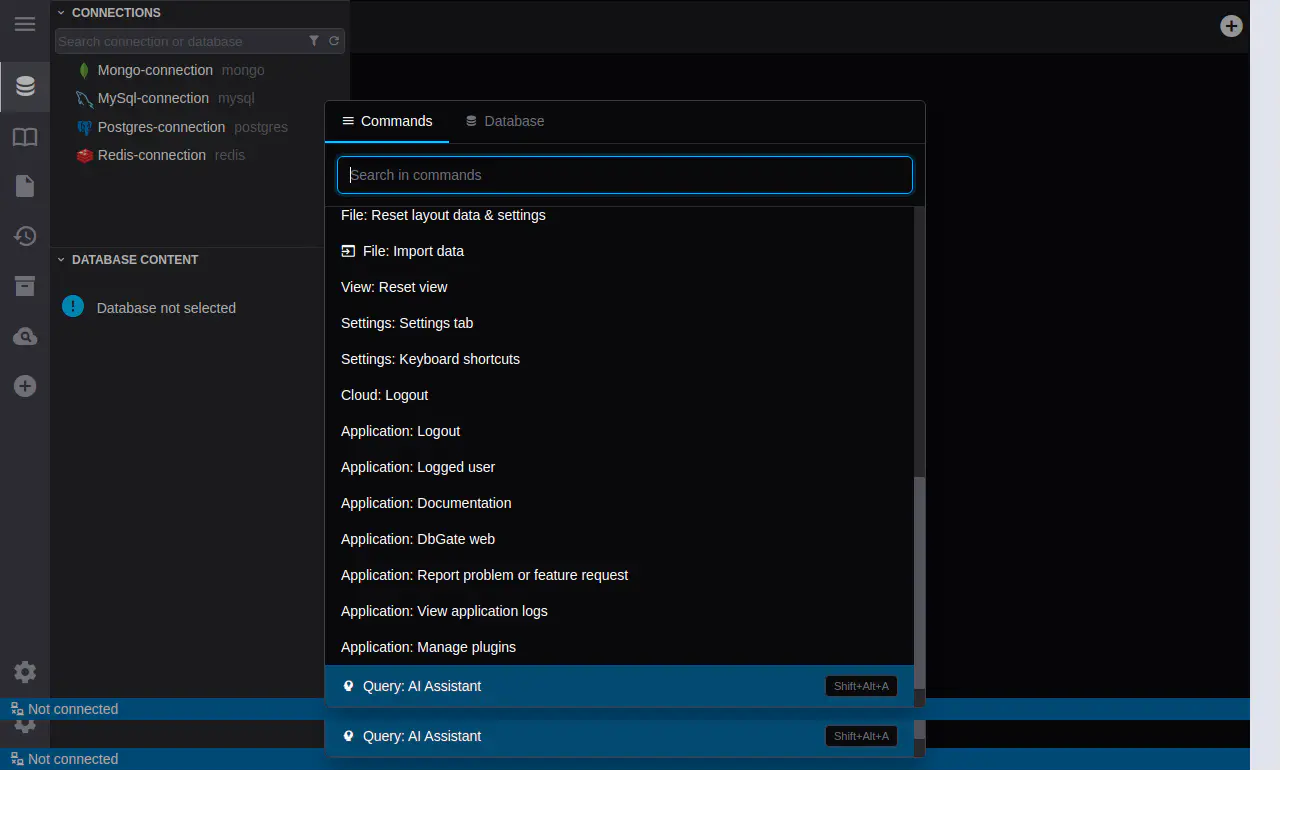This screenshot has height=820, width=1300.
Task: Open the hamburger menu icon
Action: [25, 24]
